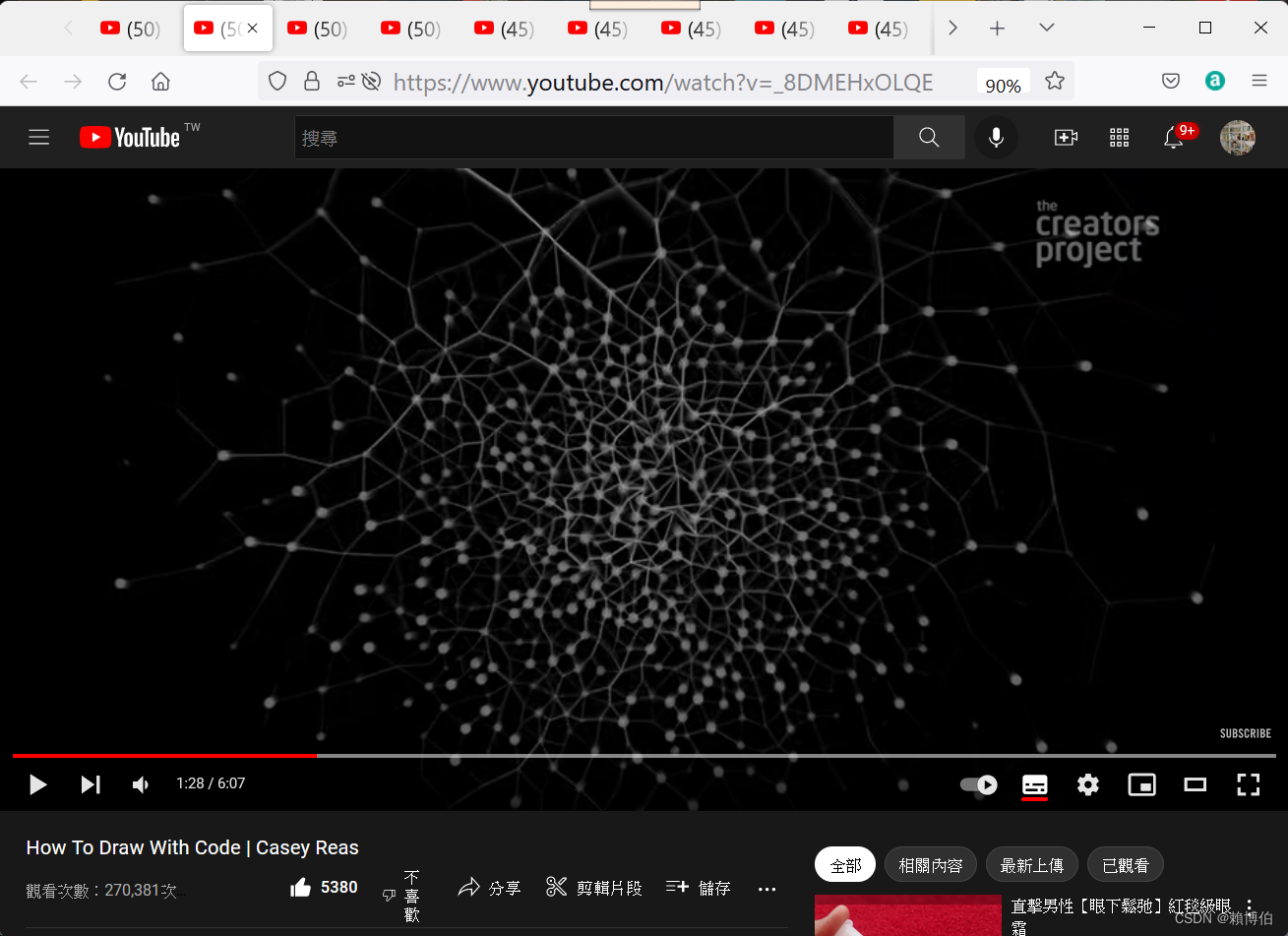The height and width of the screenshot is (936, 1288).
Task: Select the 已觀看 filter chip
Action: (x=1126, y=865)
